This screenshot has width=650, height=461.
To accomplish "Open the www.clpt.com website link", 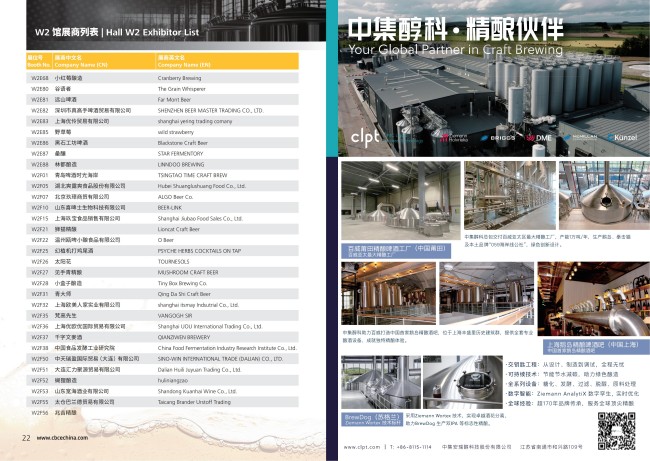I will click(361, 447).
